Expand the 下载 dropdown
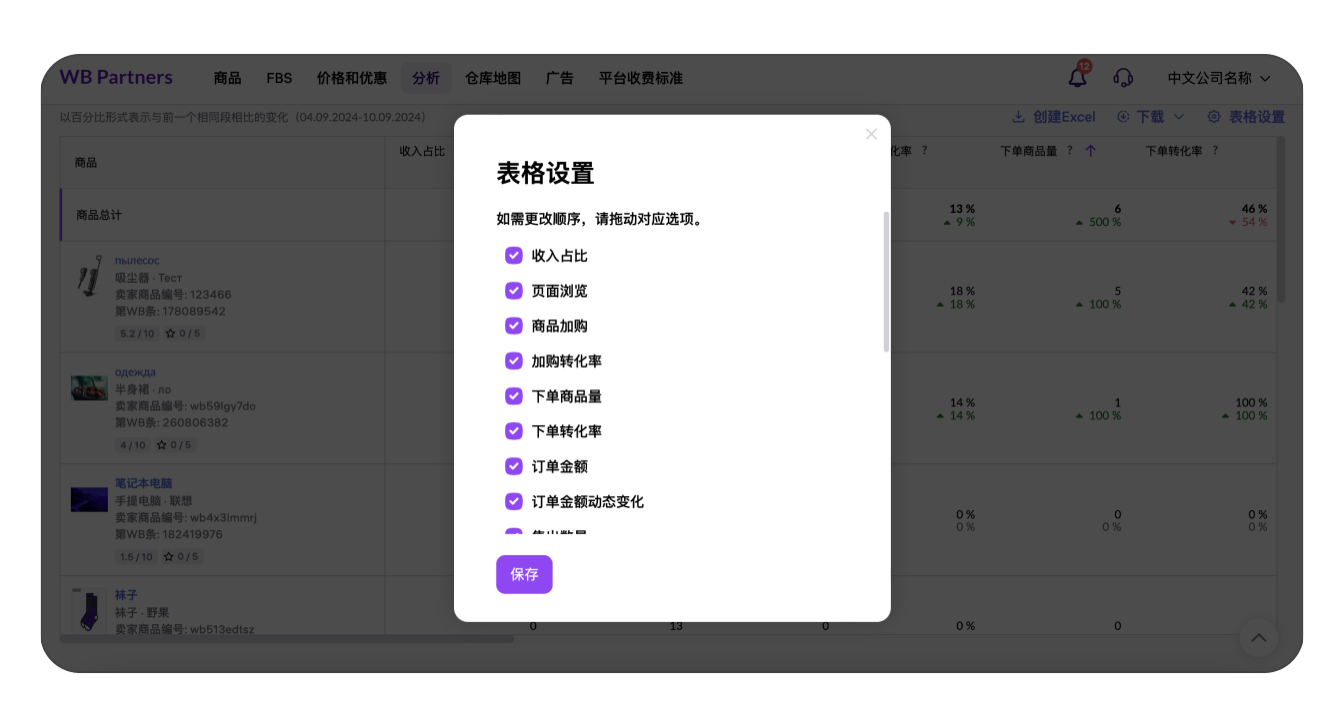The image size is (1344, 727). 1150,117
